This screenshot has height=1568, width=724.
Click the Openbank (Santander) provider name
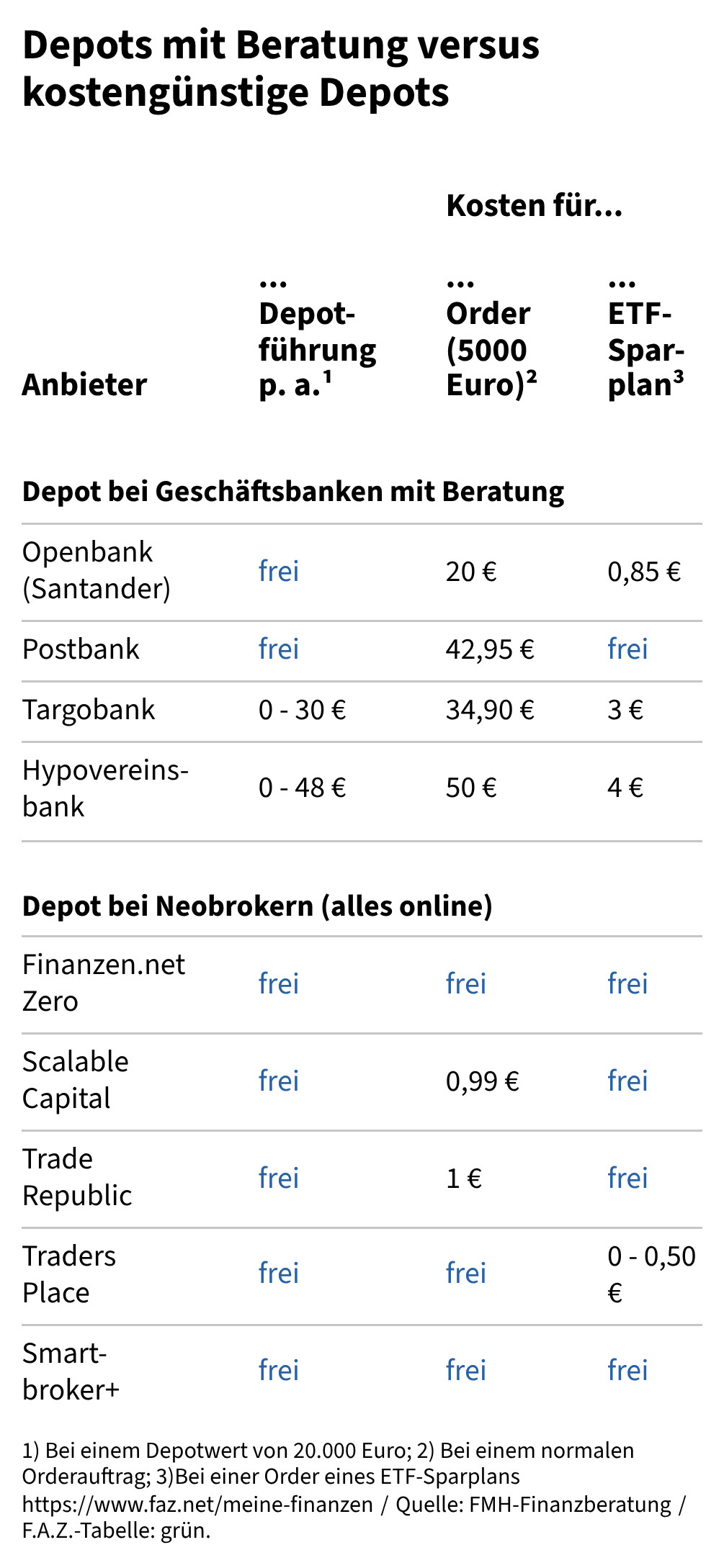97,570
